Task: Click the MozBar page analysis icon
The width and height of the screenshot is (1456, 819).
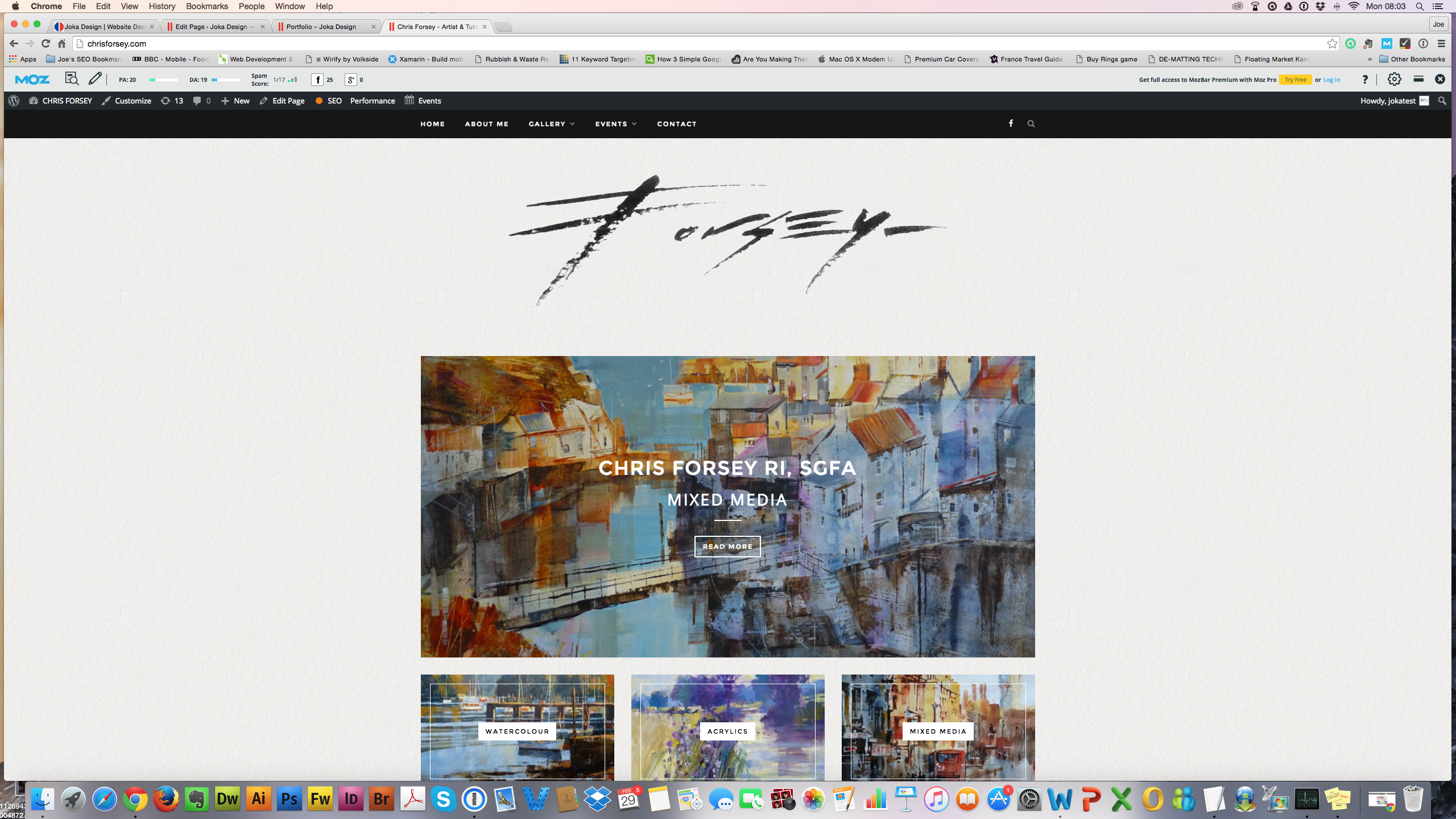Action: pyautogui.click(x=71, y=79)
